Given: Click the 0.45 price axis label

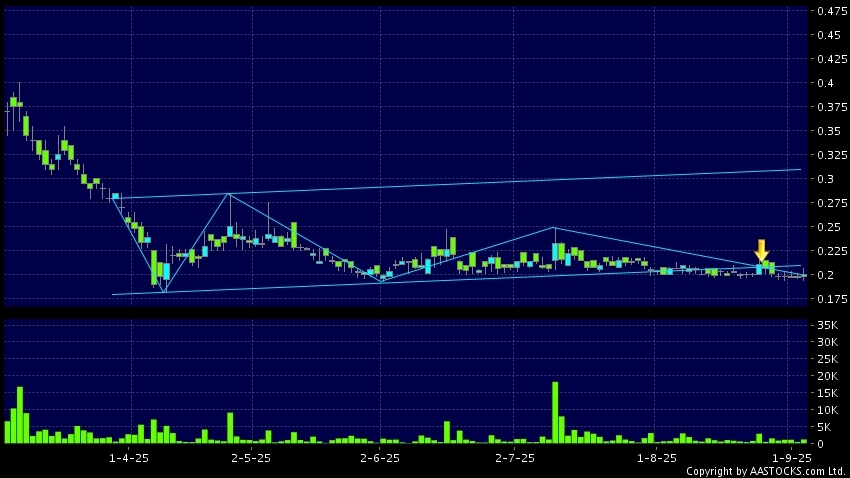Looking at the screenshot, I should pyautogui.click(x=829, y=35).
